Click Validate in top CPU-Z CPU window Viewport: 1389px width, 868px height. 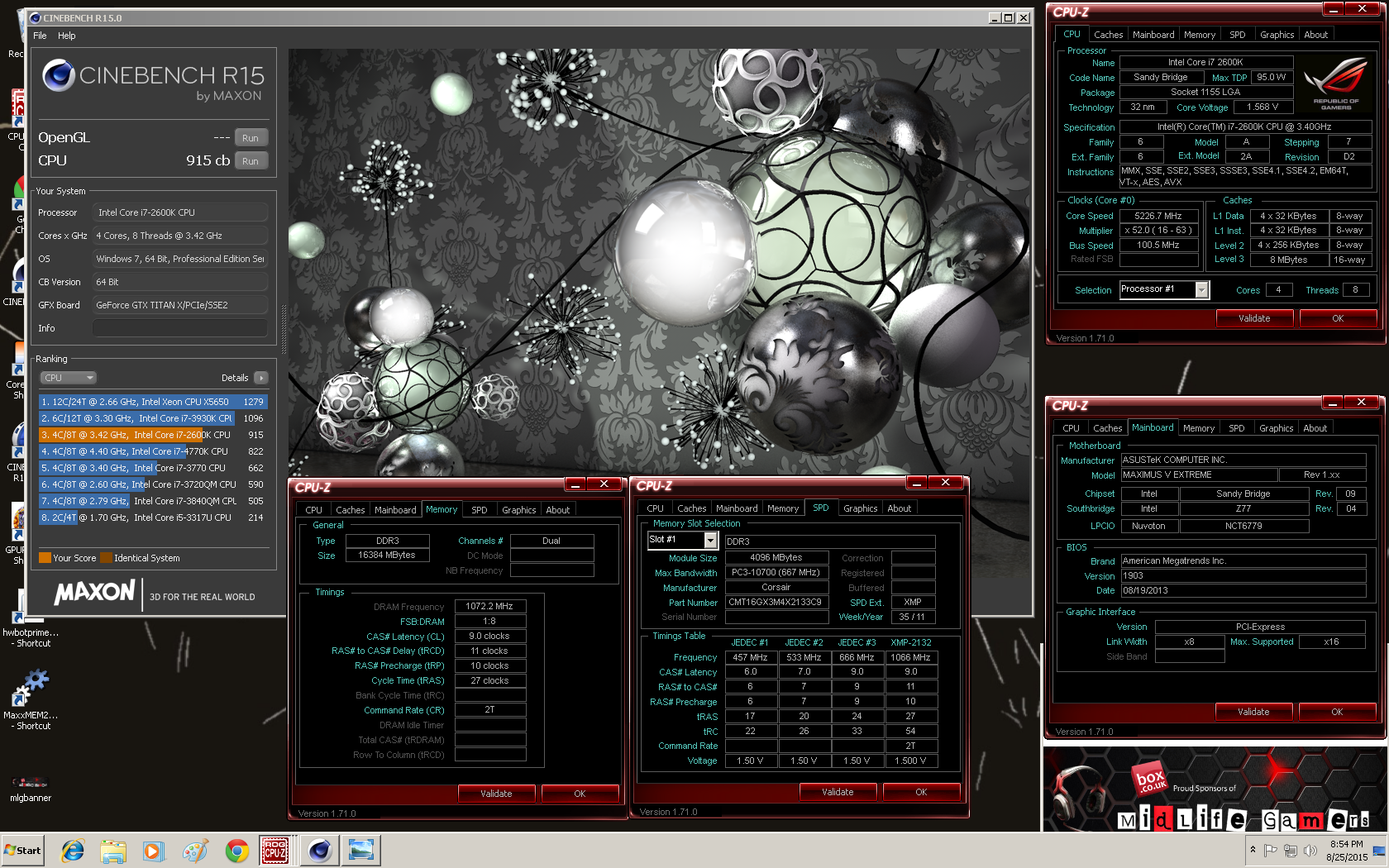pyautogui.click(x=1254, y=318)
